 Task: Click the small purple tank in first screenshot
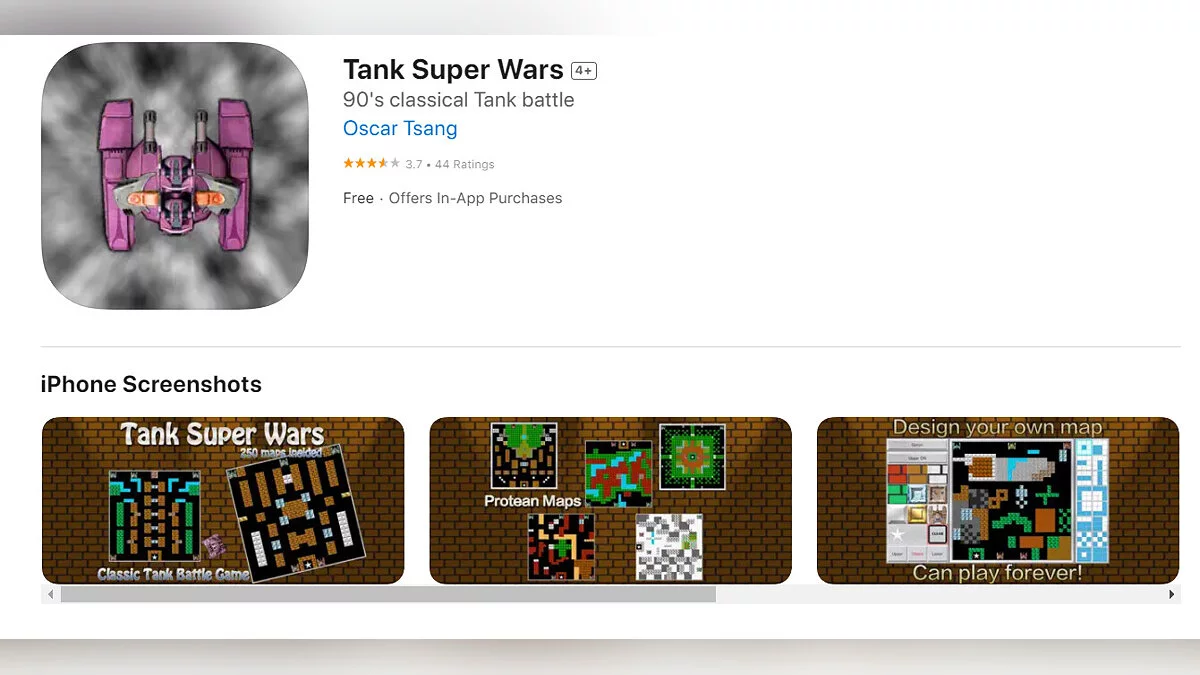pos(215,545)
